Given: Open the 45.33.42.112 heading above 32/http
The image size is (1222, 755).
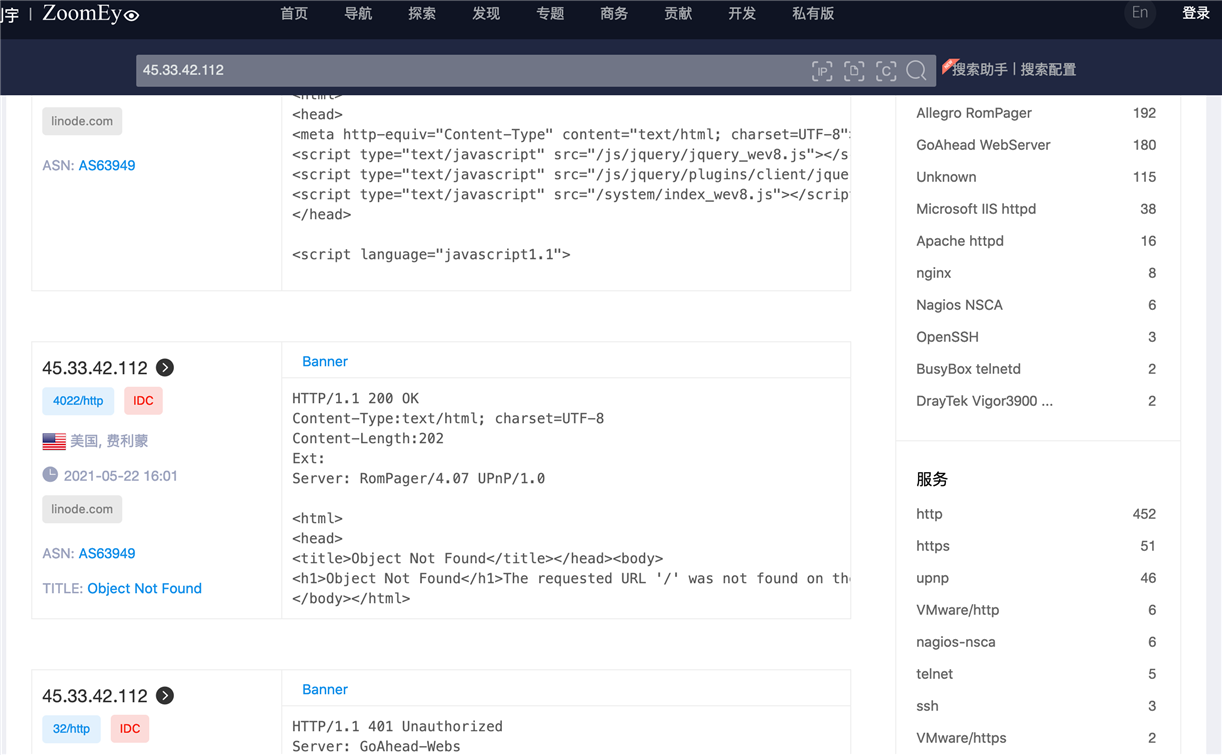Looking at the screenshot, I should tap(95, 696).
